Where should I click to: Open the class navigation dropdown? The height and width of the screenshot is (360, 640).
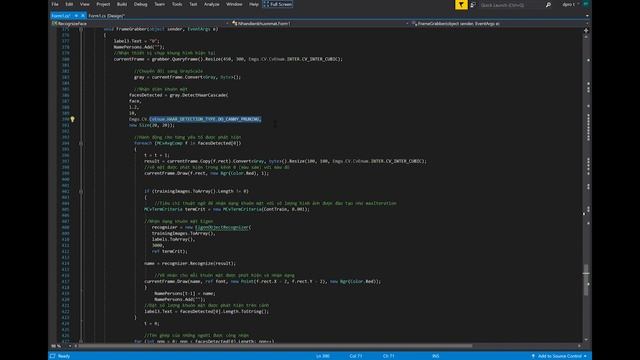(x=320, y=24)
